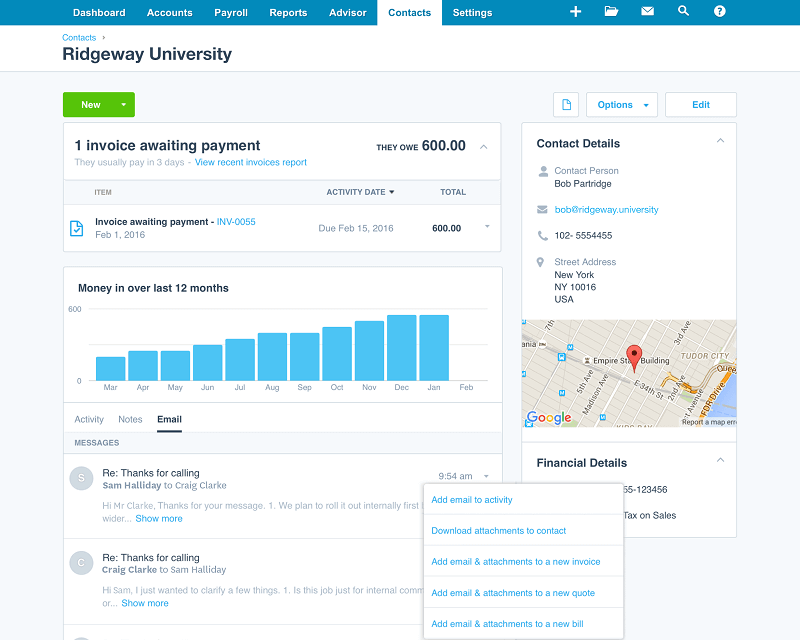Viewport: 800px width, 640px height.
Task: Click the Edit button
Action: (x=700, y=105)
